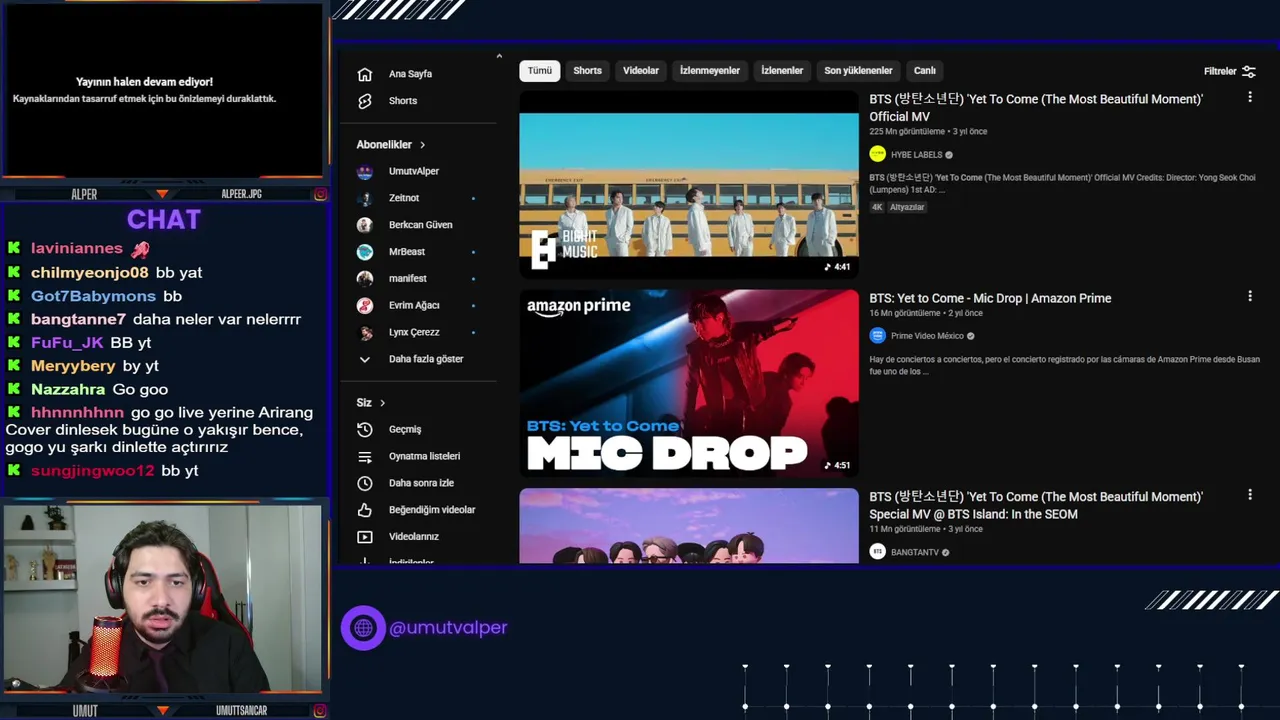Select the İzlenenler filter chip

click(x=782, y=71)
